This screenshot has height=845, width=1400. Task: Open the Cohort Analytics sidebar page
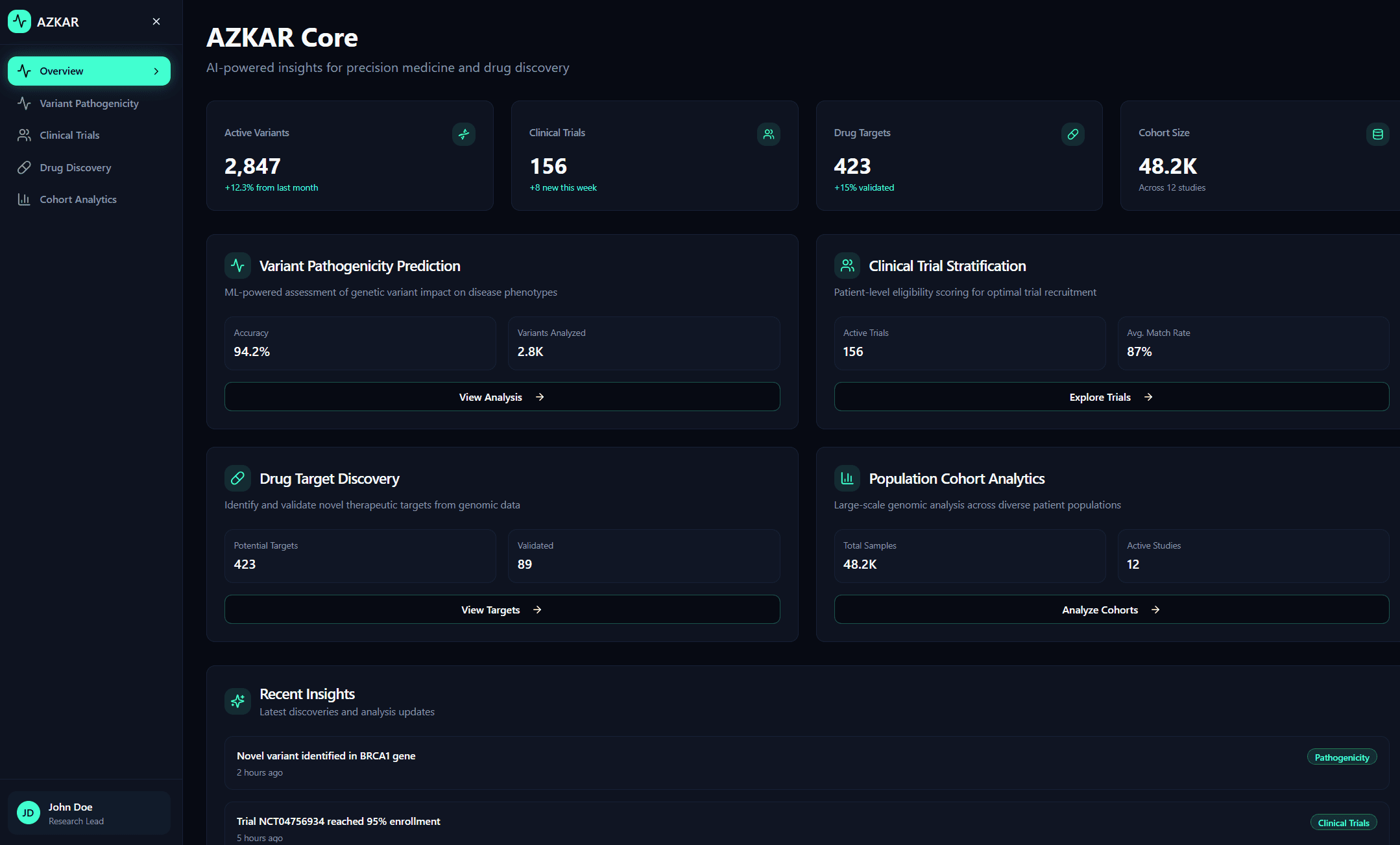point(78,199)
